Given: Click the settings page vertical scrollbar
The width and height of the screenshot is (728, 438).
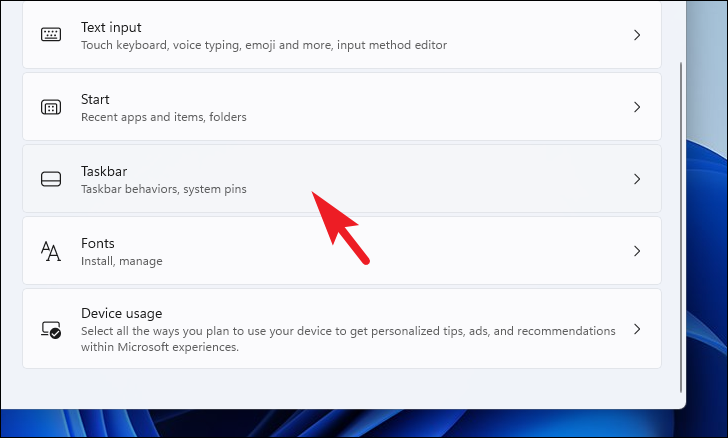Looking at the screenshot, I should click(x=681, y=228).
